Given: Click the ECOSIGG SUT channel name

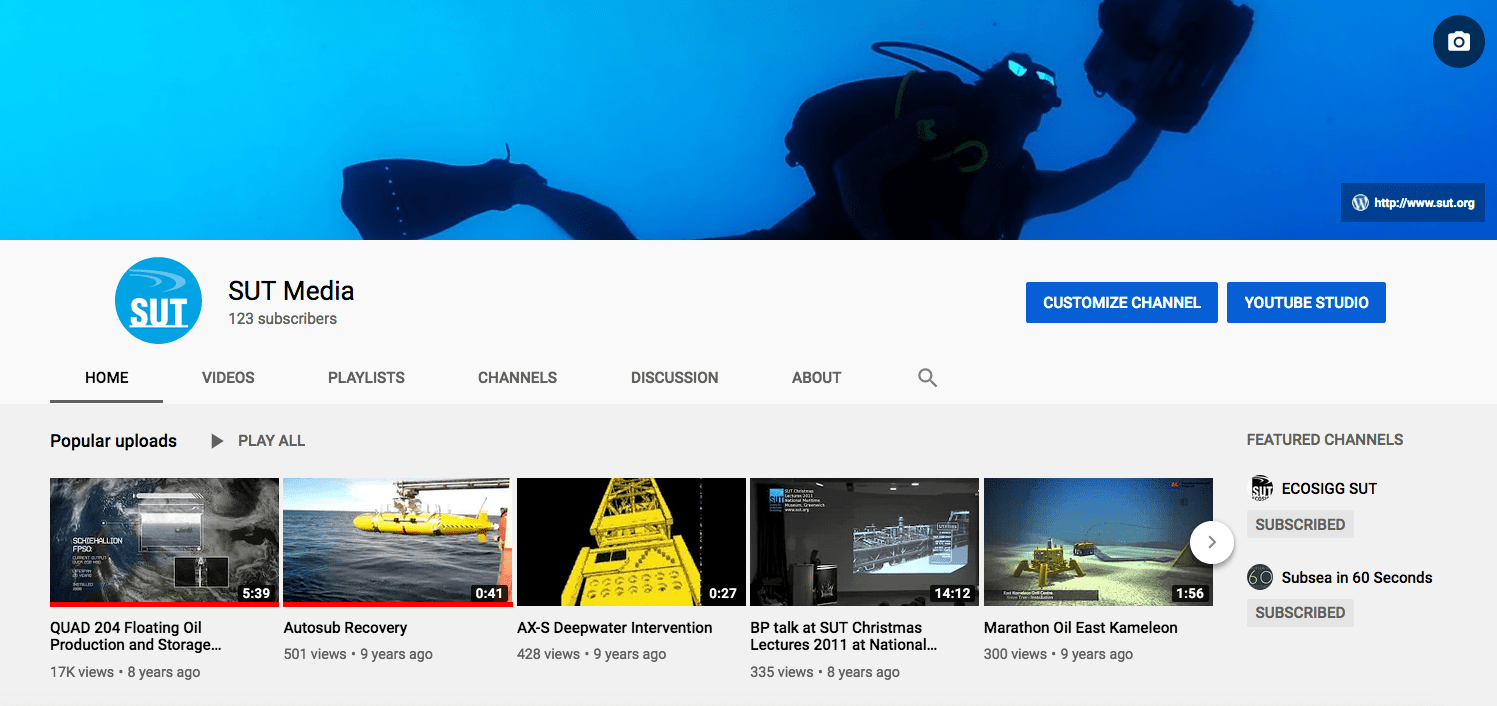Looking at the screenshot, I should click(x=1329, y=489).
